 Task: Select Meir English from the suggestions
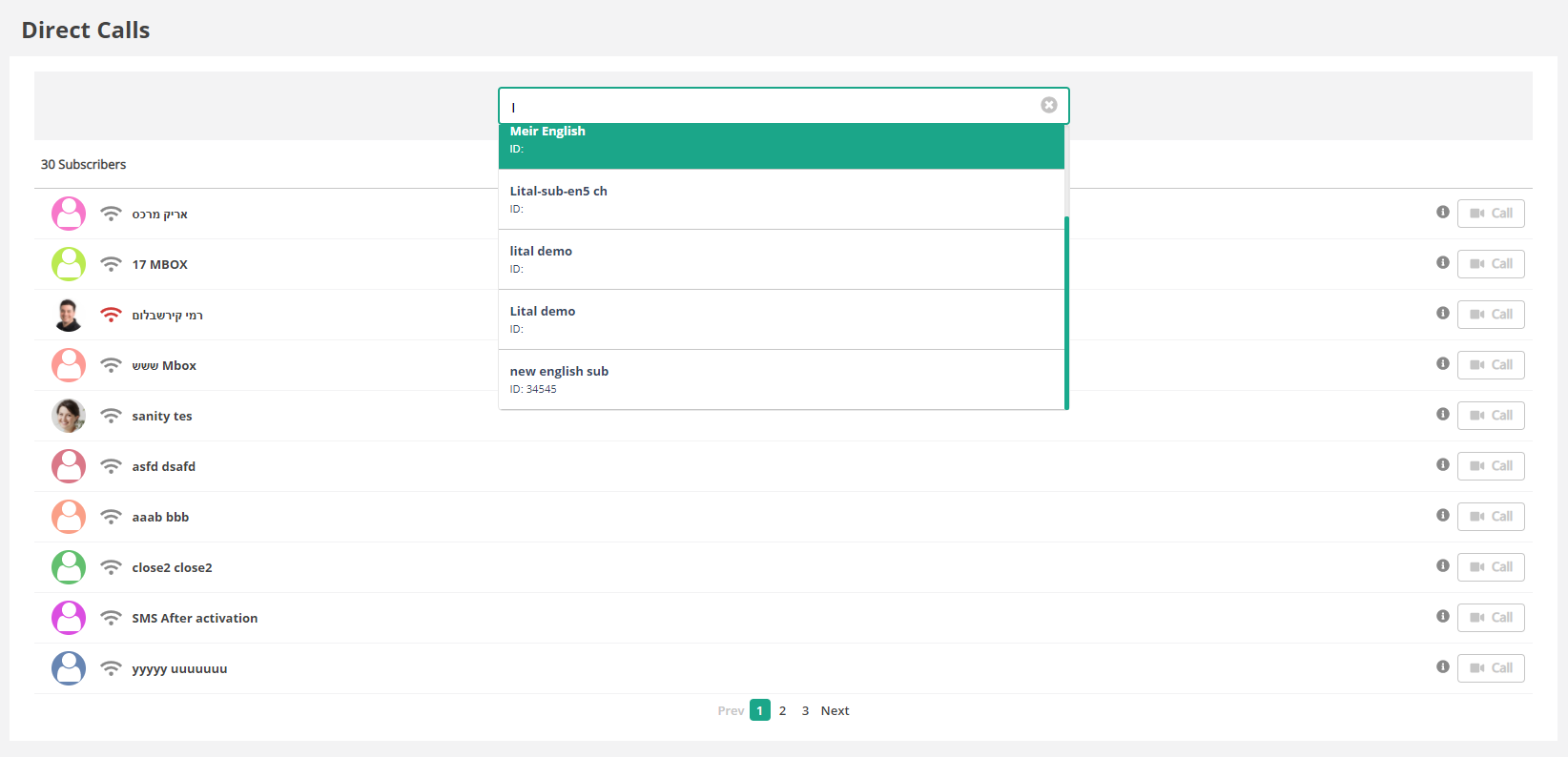(780, 141)
